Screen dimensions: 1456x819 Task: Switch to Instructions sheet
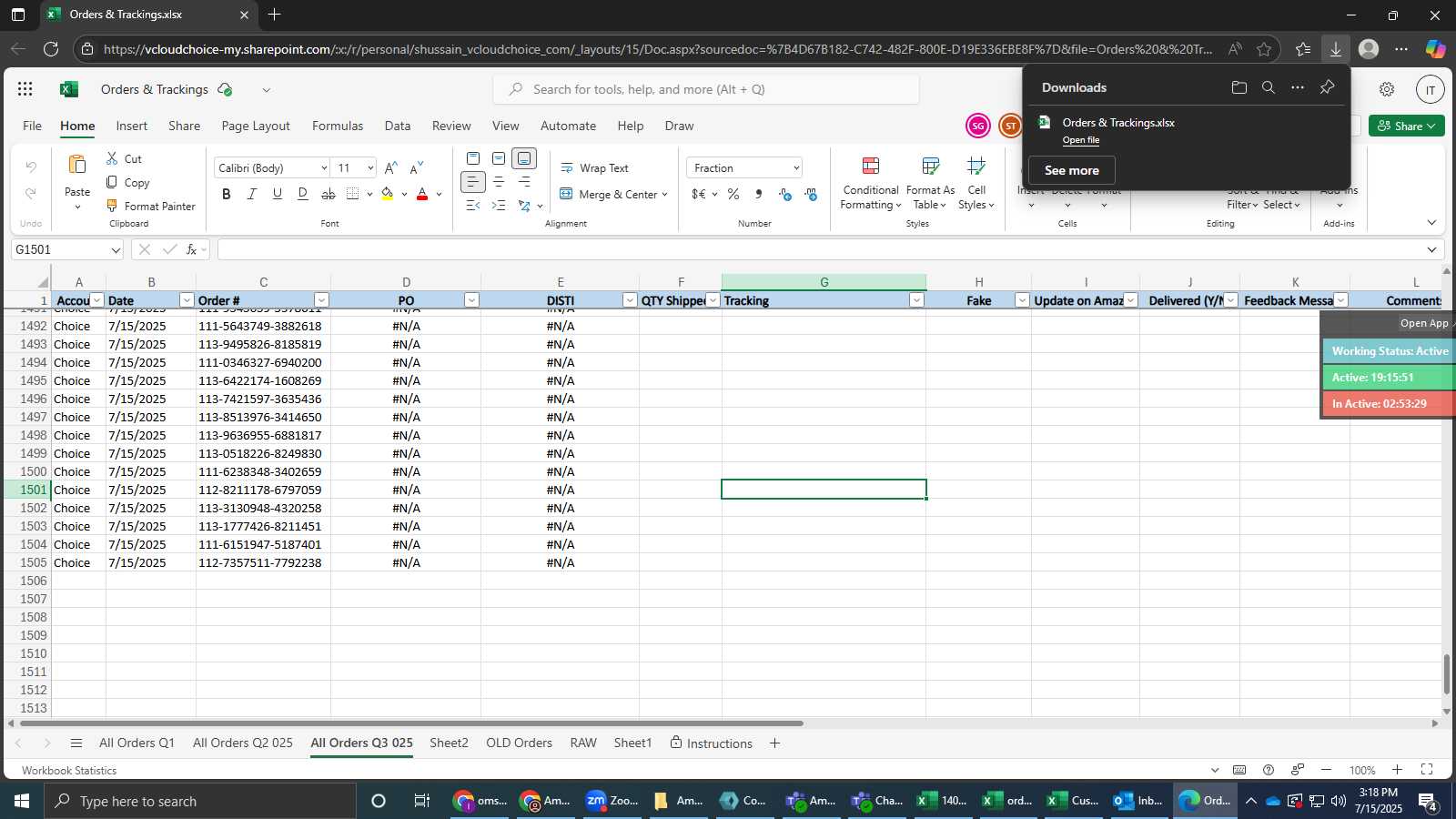712,743
